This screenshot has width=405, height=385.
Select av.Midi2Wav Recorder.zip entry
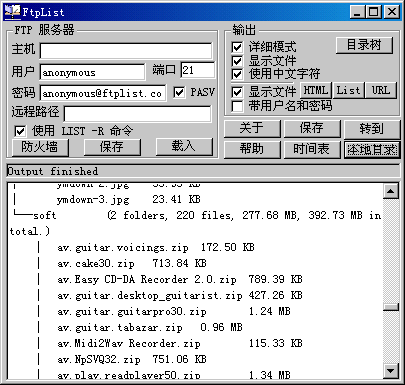[129, 343]
